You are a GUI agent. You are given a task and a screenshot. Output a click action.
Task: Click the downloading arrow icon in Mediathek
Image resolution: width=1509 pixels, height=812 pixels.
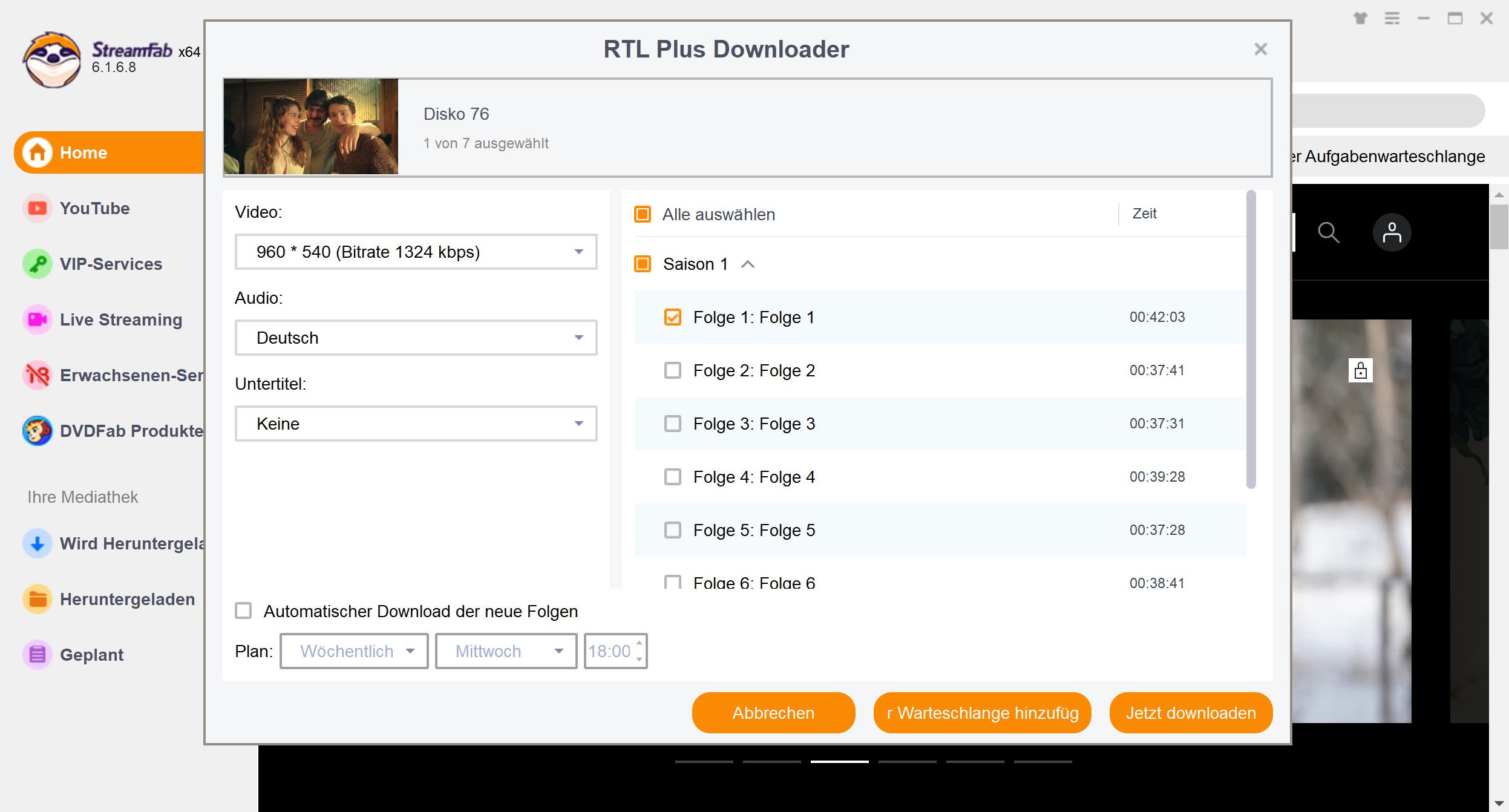pyautogui.click(x=38, y=543)
